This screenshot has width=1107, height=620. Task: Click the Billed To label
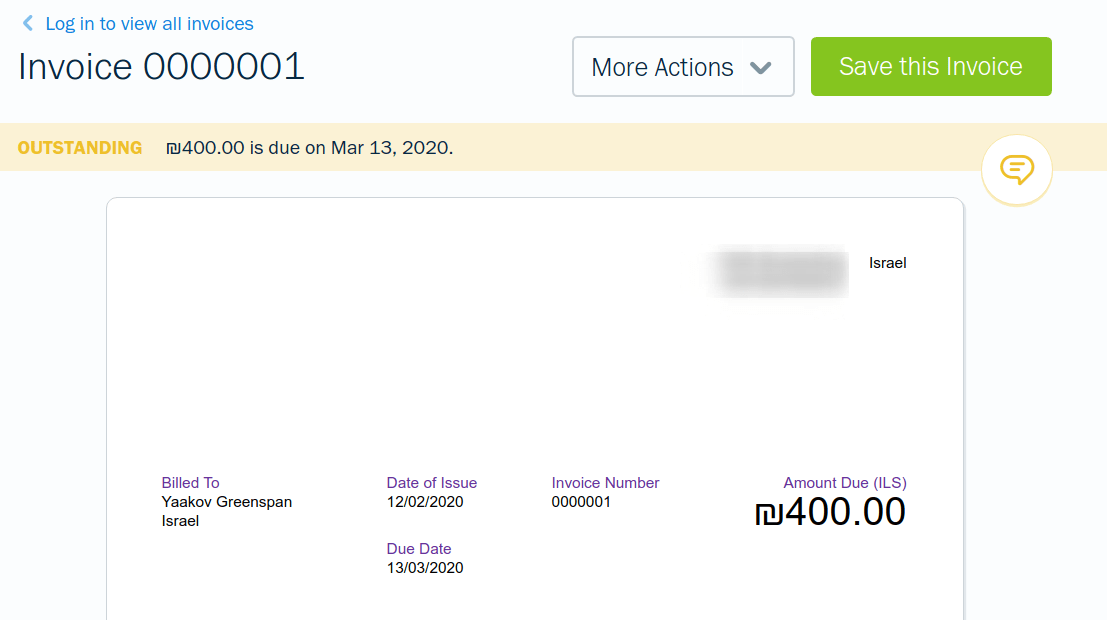click(x=190, y=483)
